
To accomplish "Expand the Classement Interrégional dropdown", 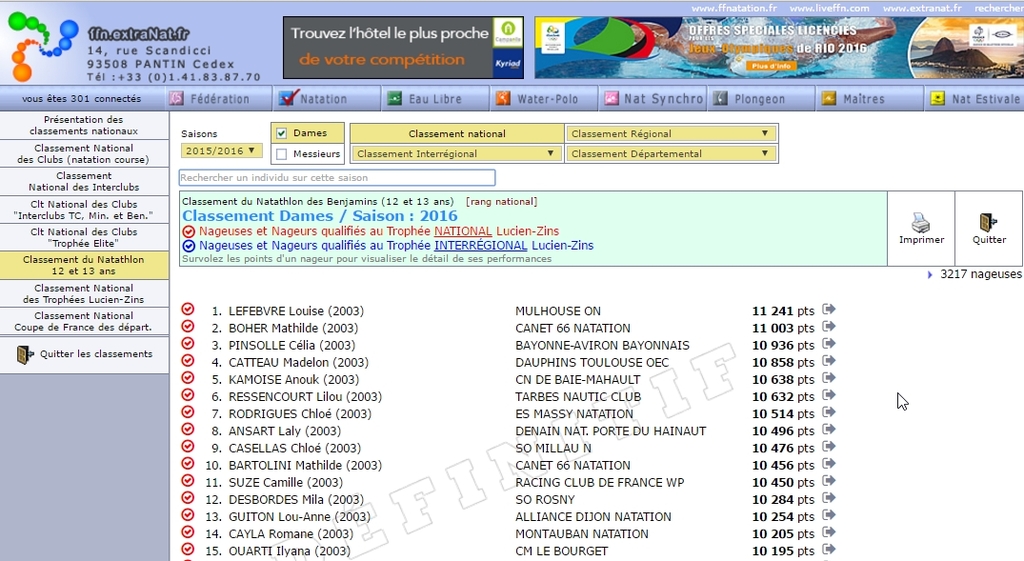I will (456, 154).
